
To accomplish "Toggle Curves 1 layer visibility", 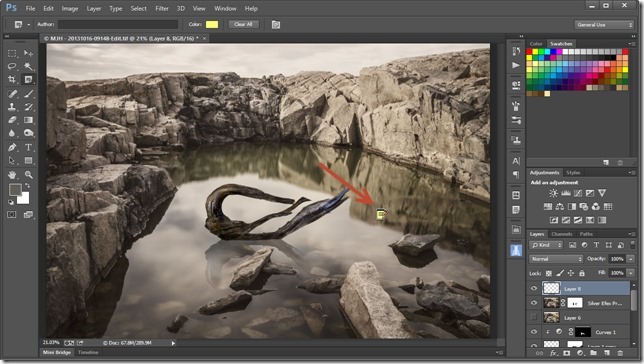I will [x=534, y=332].
